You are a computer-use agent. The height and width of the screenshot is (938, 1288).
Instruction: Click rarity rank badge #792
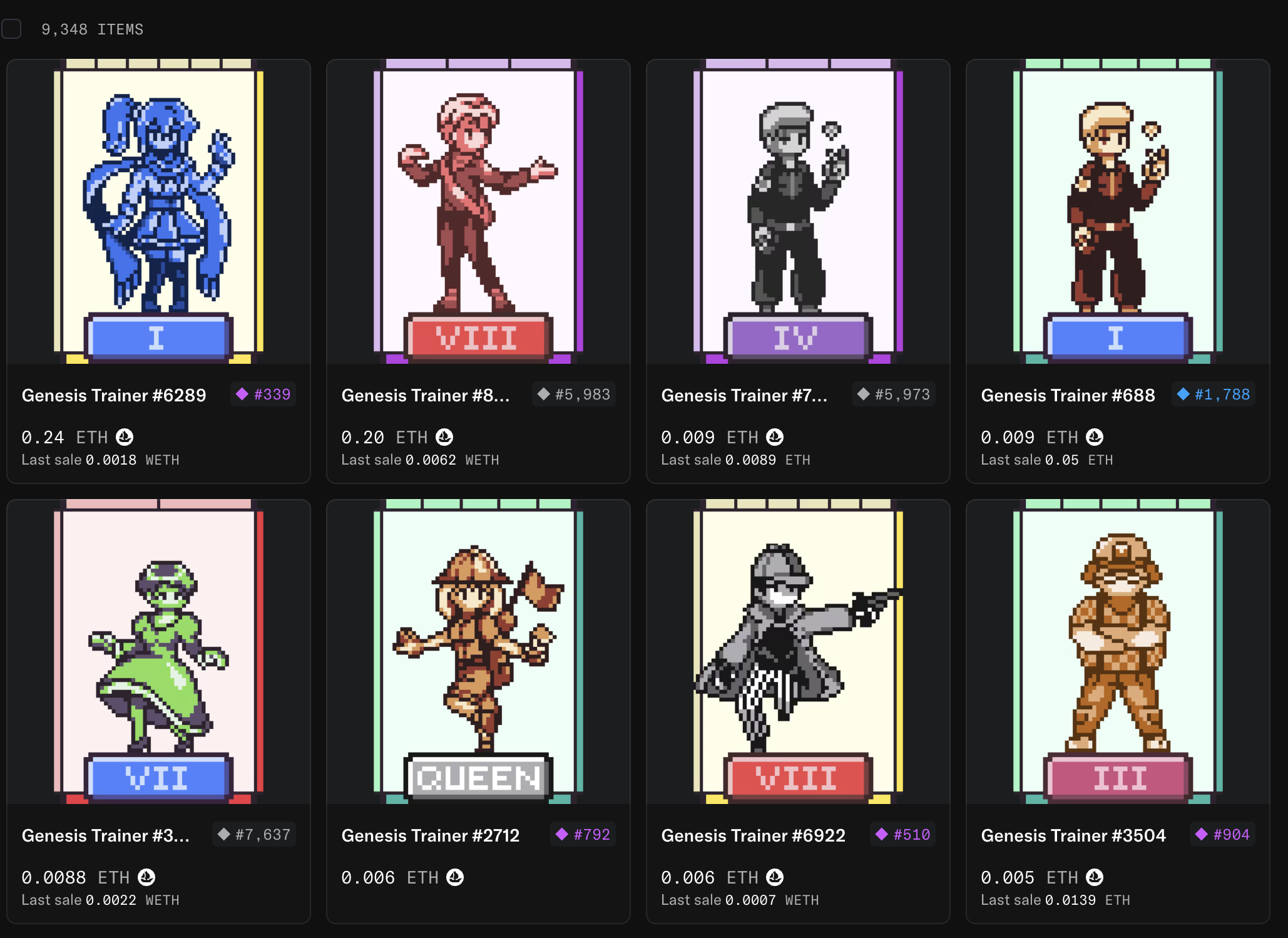tap(583, 835)
